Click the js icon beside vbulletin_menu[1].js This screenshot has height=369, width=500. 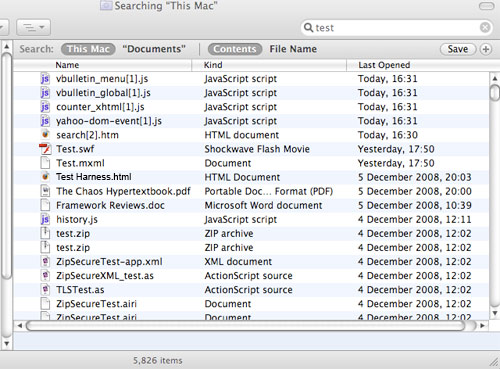pos(45,79)
